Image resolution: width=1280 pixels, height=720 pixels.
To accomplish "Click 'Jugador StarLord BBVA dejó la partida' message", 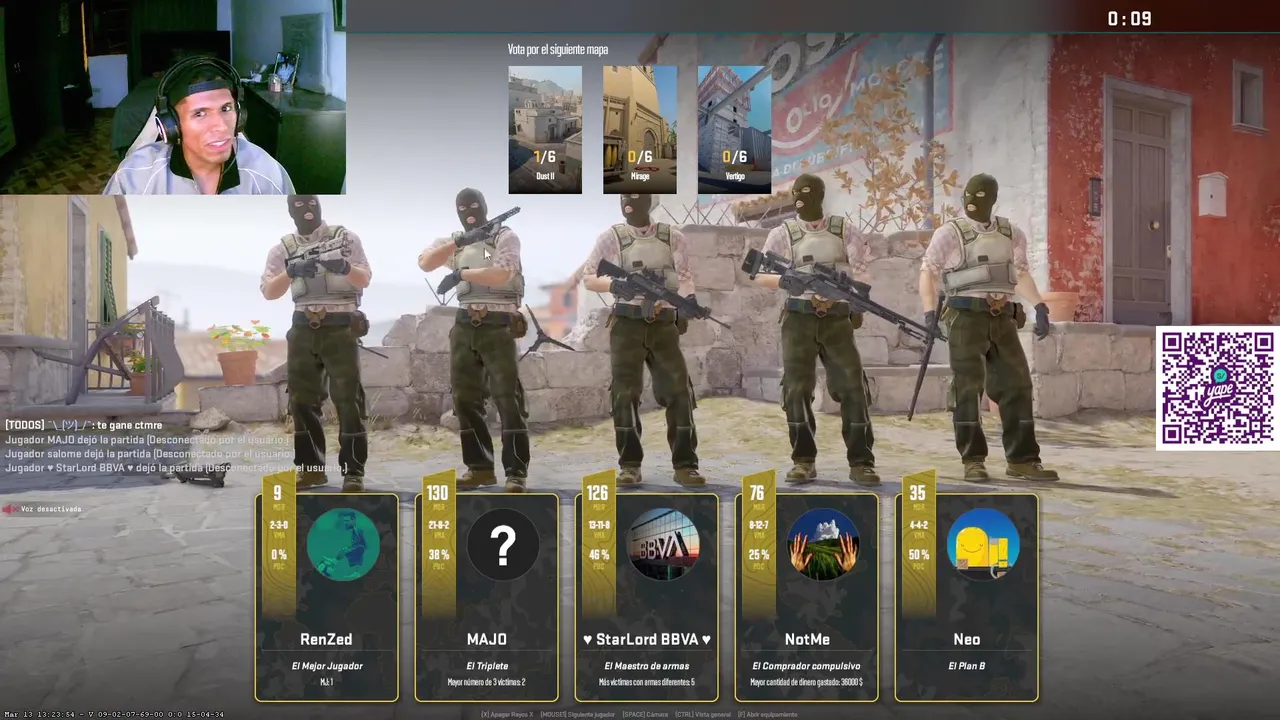I will [176, 468].
